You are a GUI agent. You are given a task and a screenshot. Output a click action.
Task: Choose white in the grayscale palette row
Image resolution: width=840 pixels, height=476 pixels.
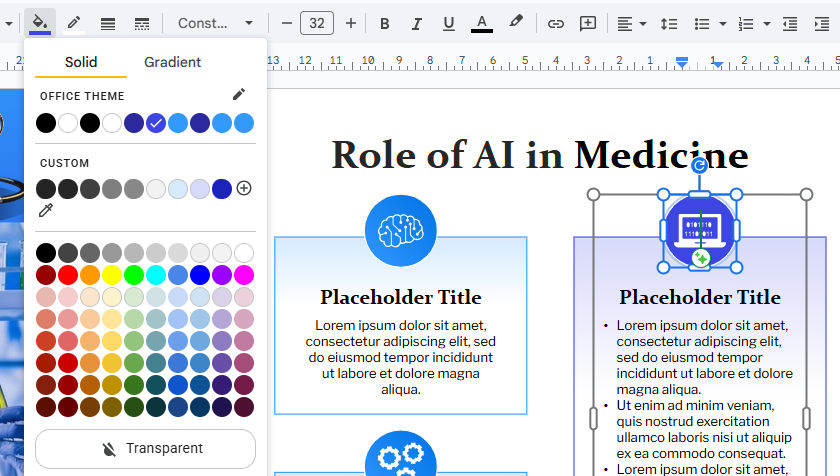point(244,253)
